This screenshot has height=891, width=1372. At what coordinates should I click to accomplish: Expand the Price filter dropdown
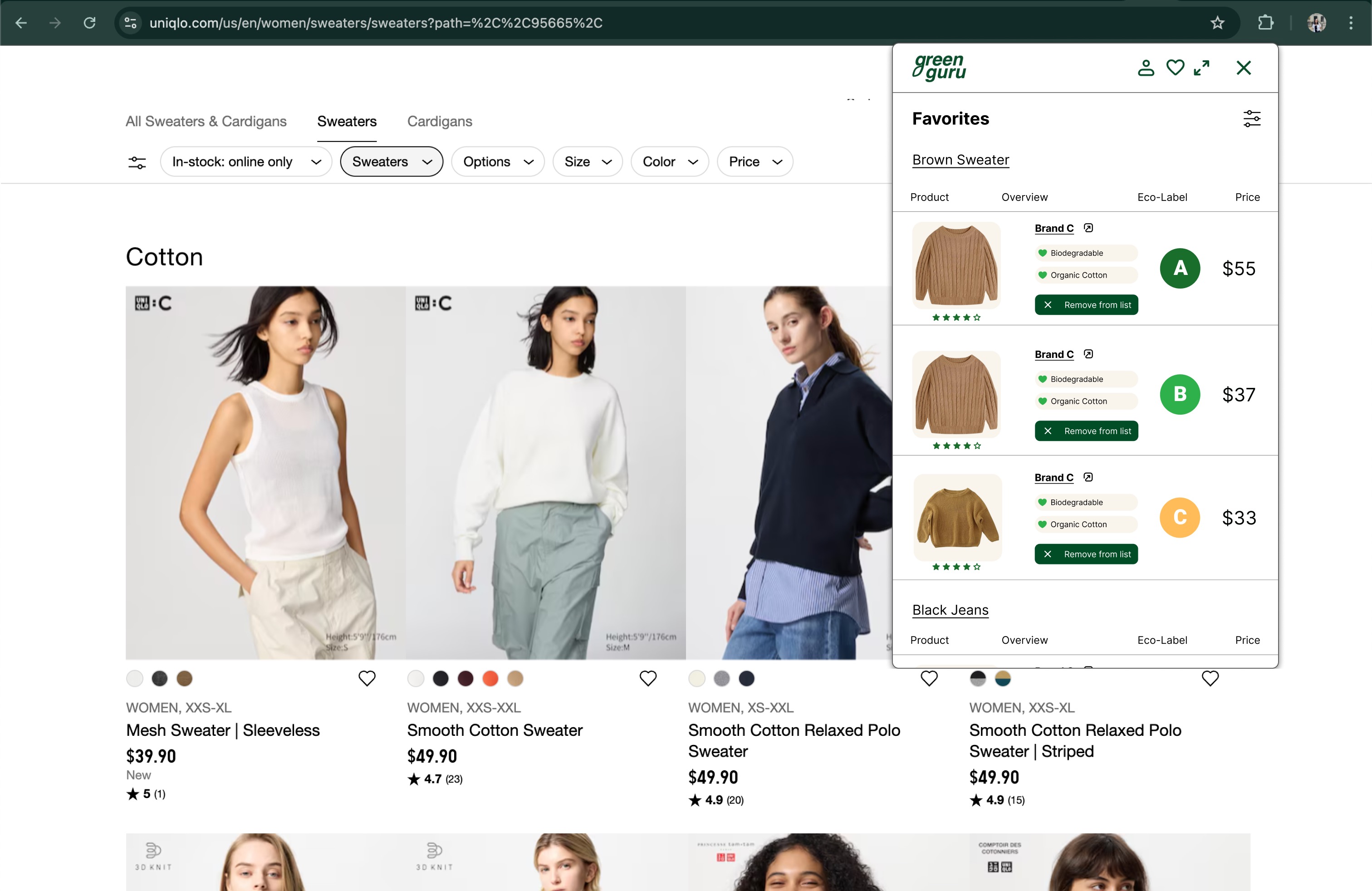click(x=754, y=162)
